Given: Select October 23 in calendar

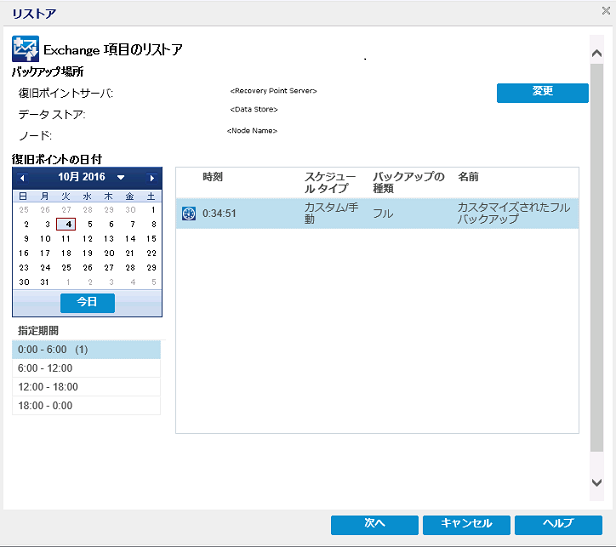Looking at the screenshot, I should coord(24,268).
